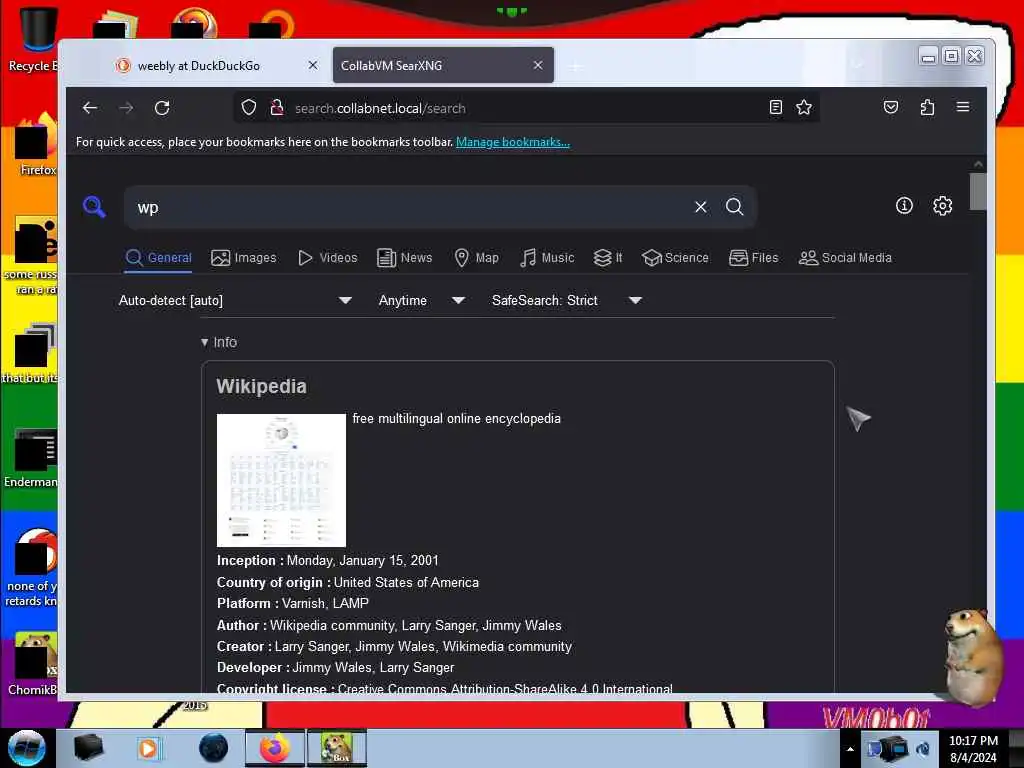
Task: Open the Firefox hamburger menu
Action: (x=963, y=108)
